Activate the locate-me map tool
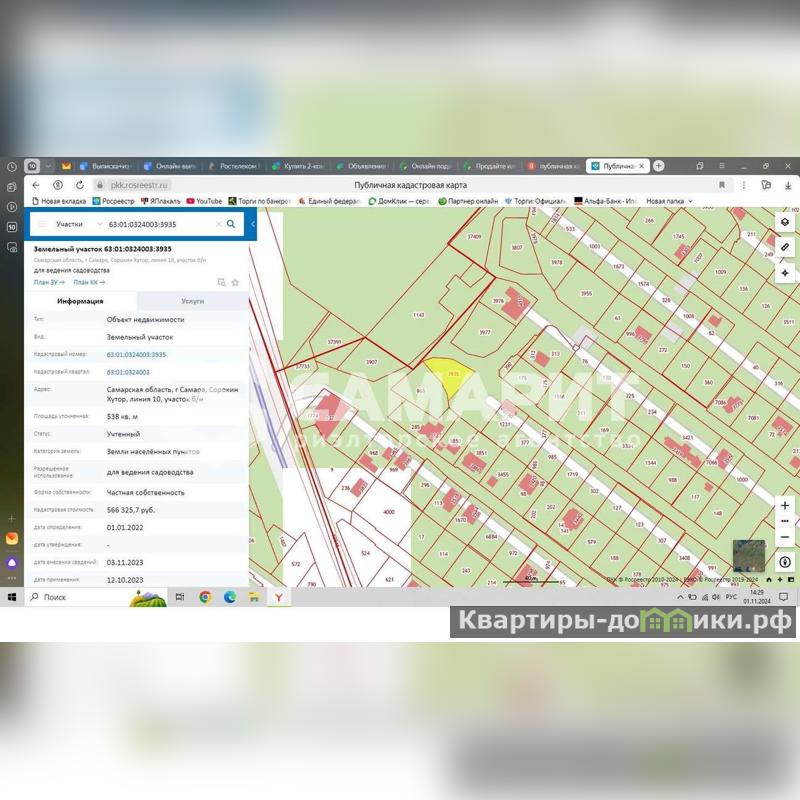 [x=785, y=272]
